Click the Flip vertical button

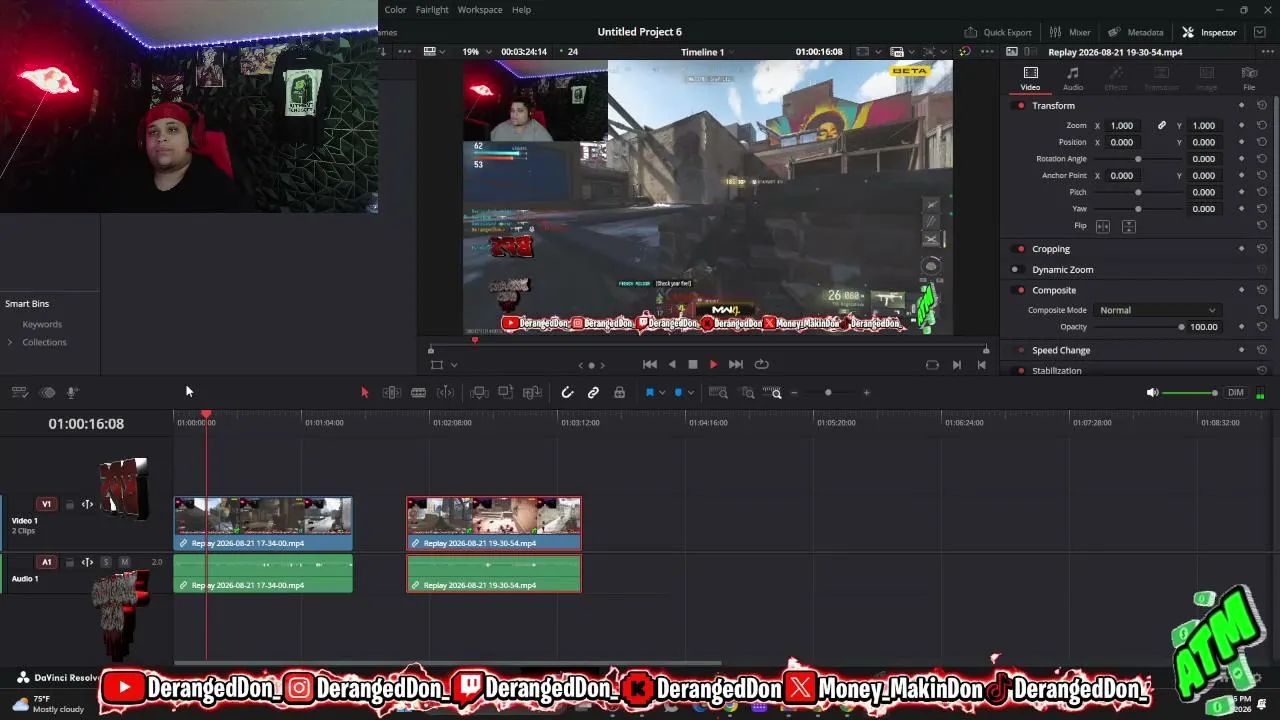[x=1129, y=227]
